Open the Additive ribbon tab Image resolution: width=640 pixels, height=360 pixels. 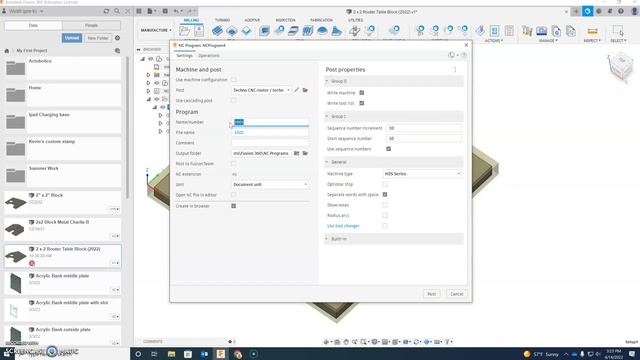pyautogui.click(x=252, y=20)
